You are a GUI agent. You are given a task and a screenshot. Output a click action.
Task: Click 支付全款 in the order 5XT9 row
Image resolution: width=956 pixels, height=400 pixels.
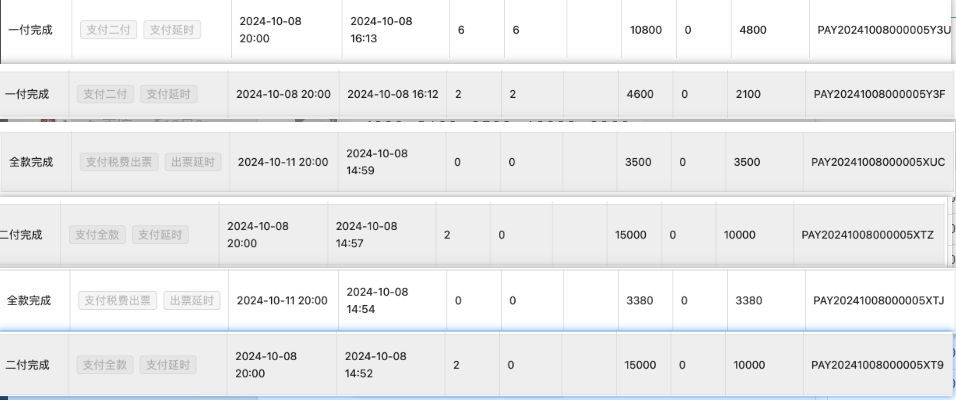point(105,366)
